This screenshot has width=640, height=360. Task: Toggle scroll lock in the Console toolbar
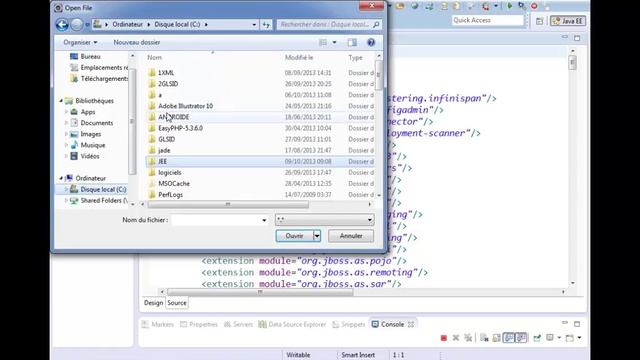(496, 338)
